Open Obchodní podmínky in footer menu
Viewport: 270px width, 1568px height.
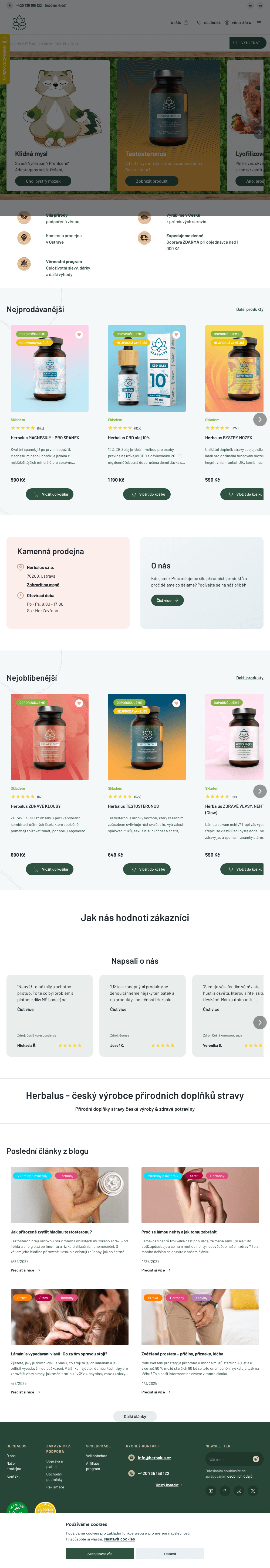tap(54, 1477)
